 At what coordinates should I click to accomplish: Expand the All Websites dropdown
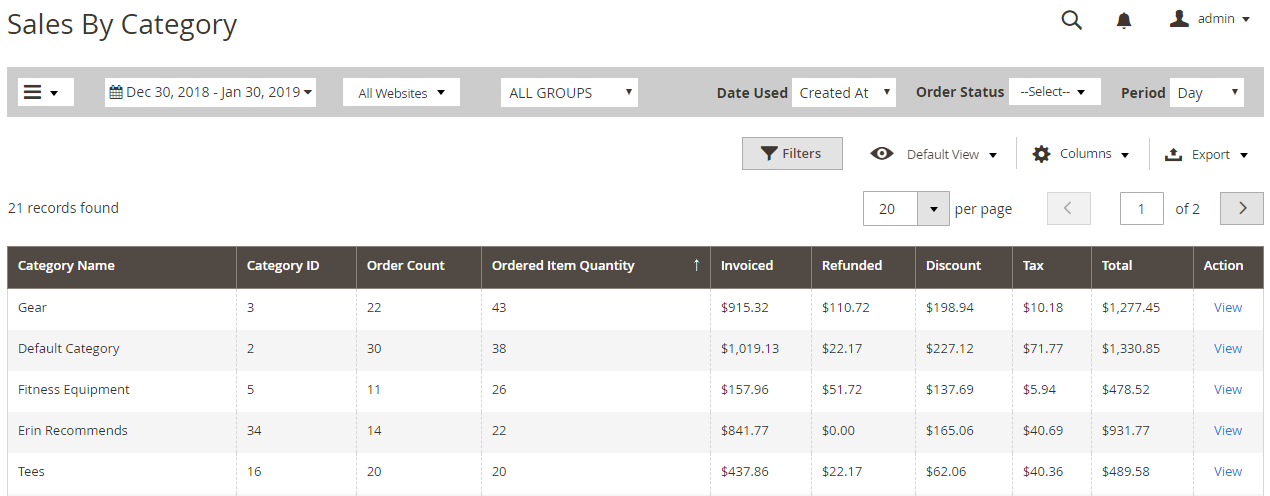pyautogui.click(x=401, y=93)
